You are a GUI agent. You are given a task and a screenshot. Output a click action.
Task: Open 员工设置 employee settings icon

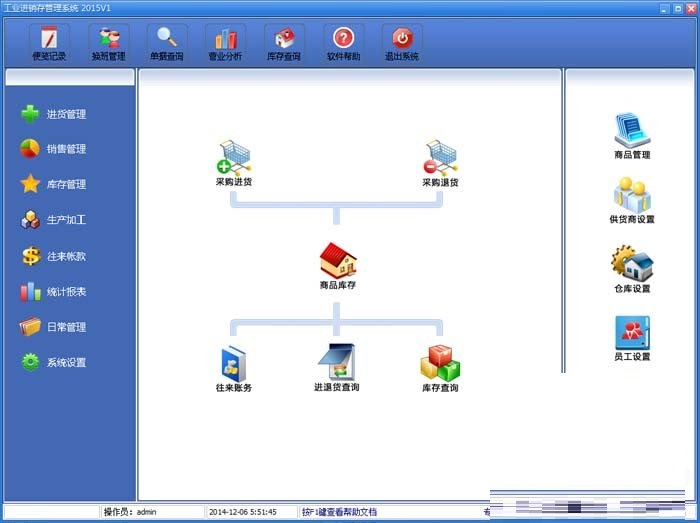pos(632,338)
